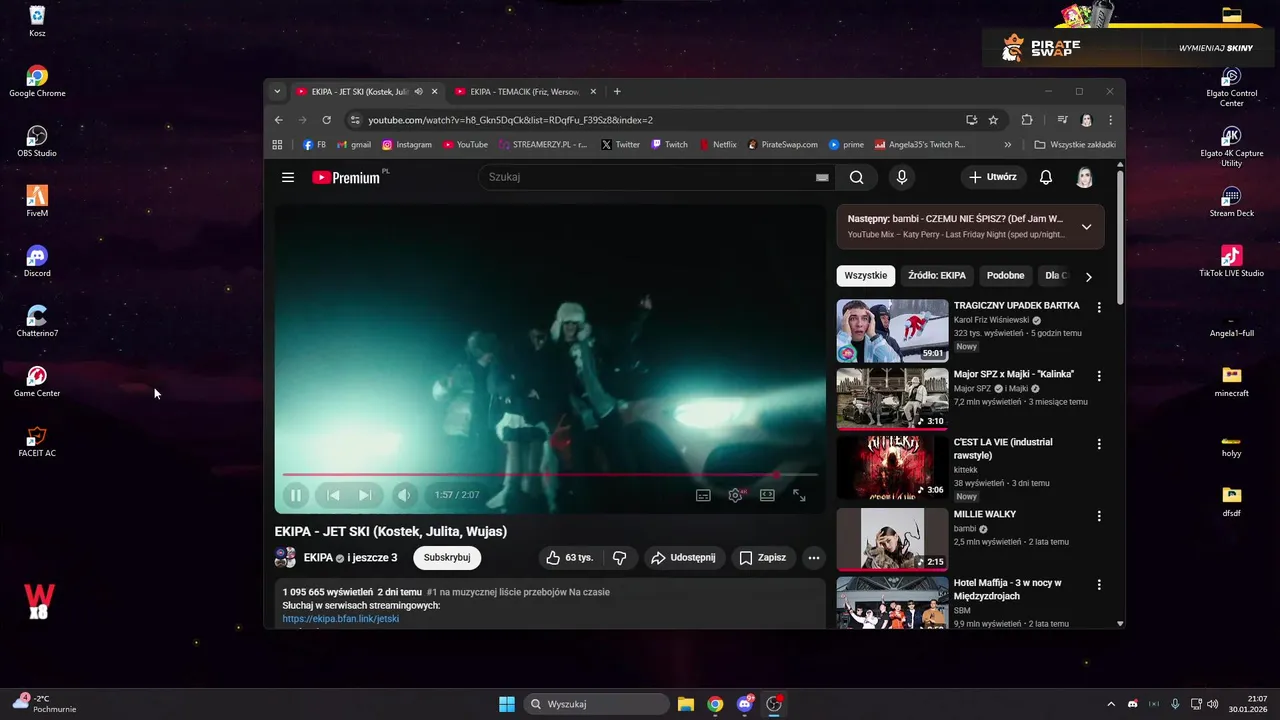Enter fullscreen video mode
Image resolution: width=1280 pixels, height=720 pixels.
point(799,495)
